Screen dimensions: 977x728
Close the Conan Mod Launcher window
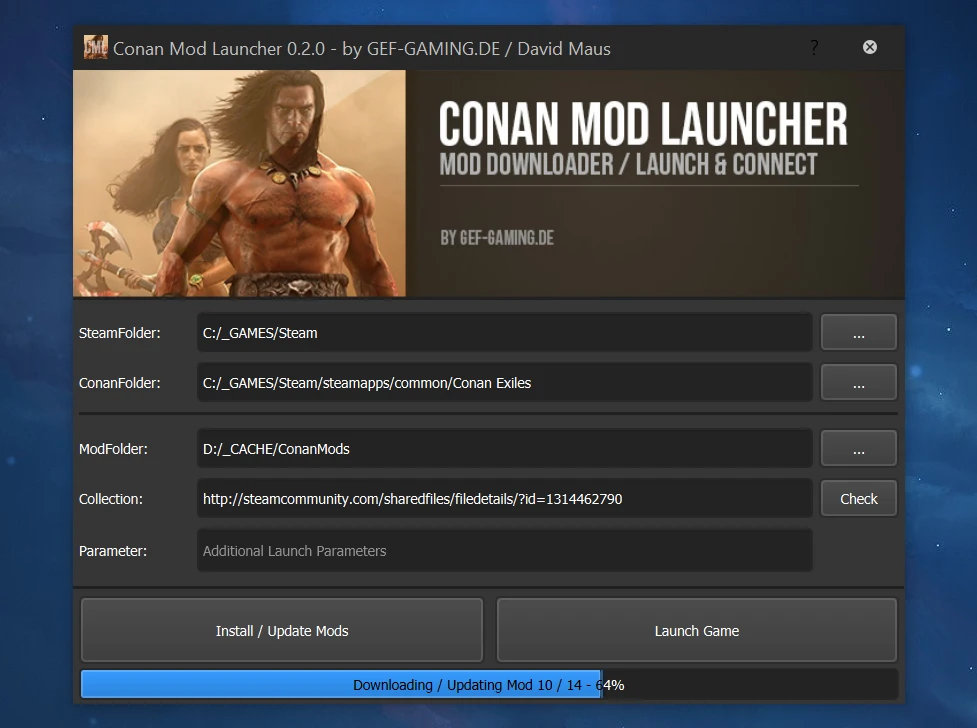870,47
